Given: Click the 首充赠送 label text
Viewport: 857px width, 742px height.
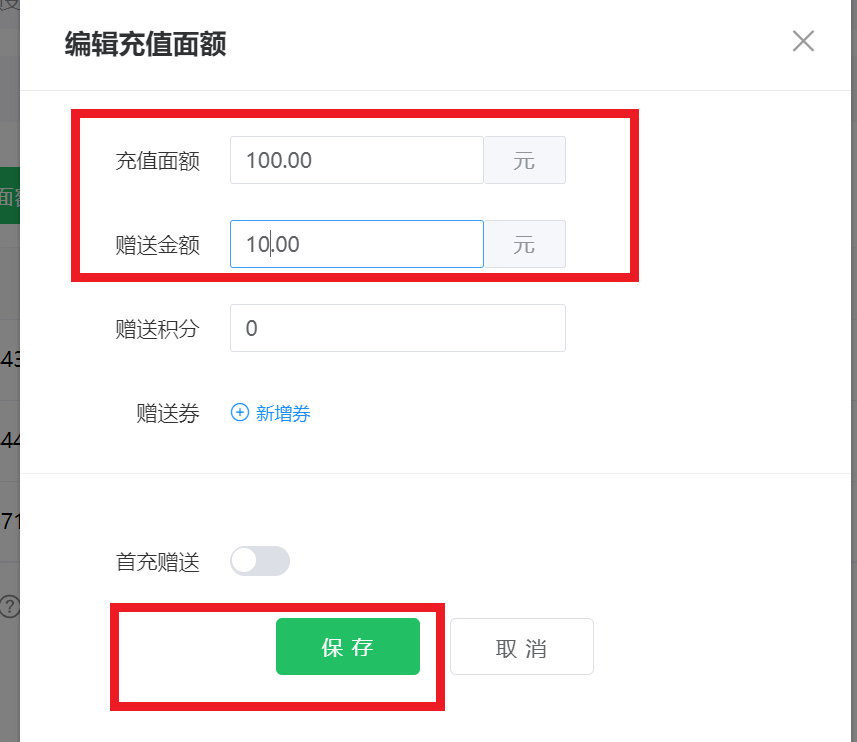Looking at the screenshot, I should [x=157, y=562].
